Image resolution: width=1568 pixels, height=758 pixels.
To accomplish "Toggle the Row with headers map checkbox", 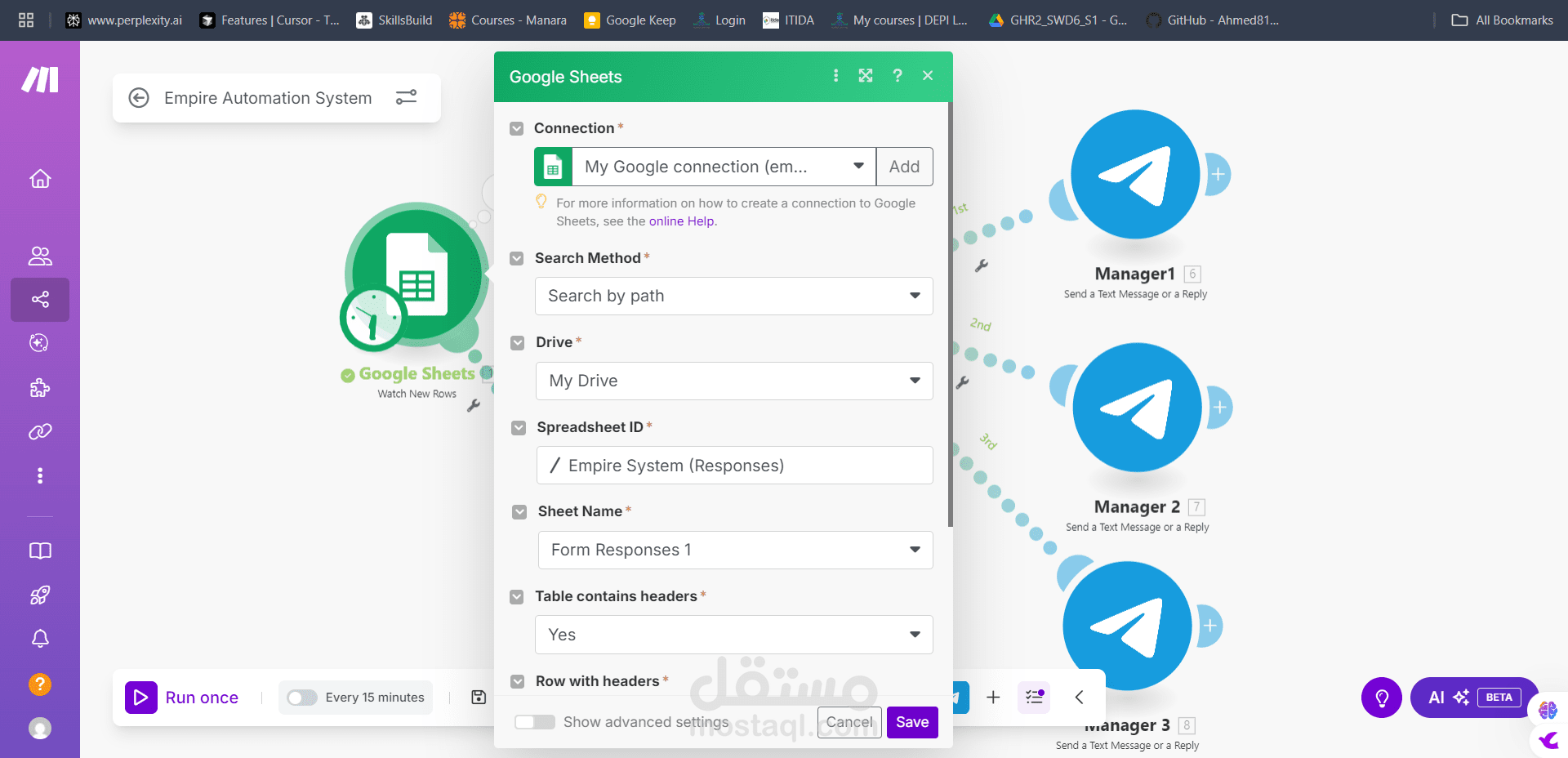I will point(517,681).
